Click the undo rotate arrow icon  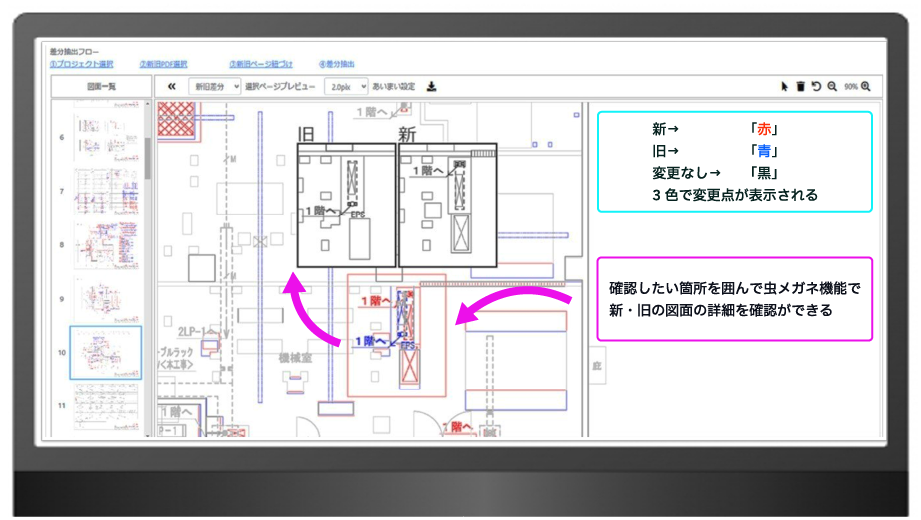[x=816, y=86]
